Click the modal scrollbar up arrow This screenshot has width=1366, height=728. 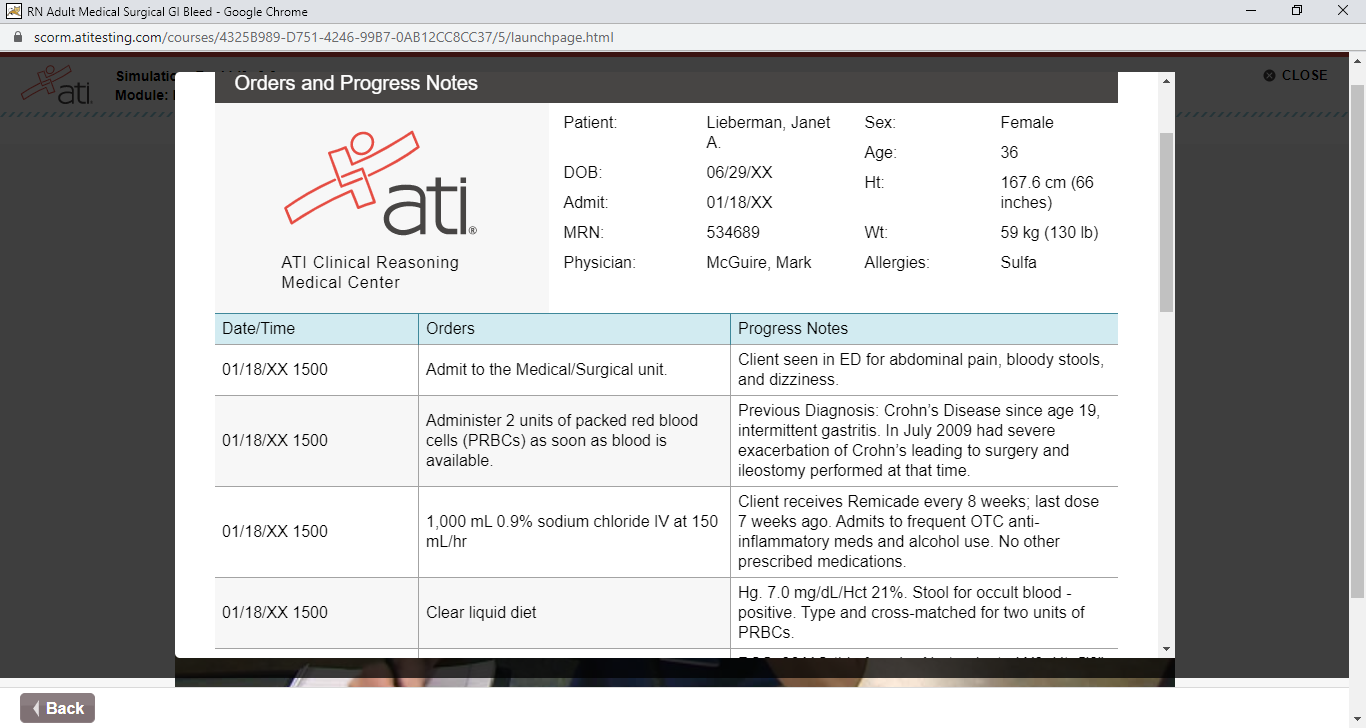tap(1166, 81)
